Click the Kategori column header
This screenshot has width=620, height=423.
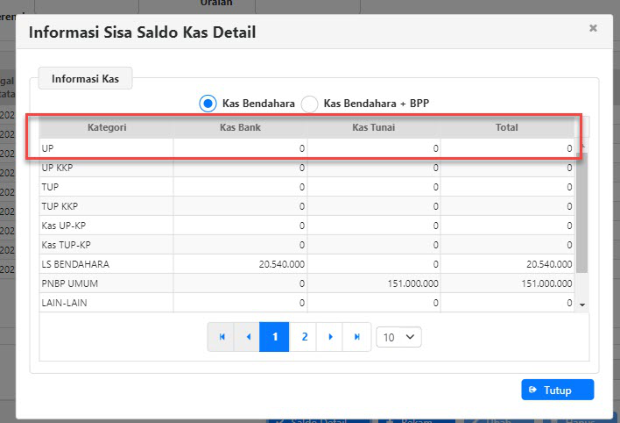106,128
